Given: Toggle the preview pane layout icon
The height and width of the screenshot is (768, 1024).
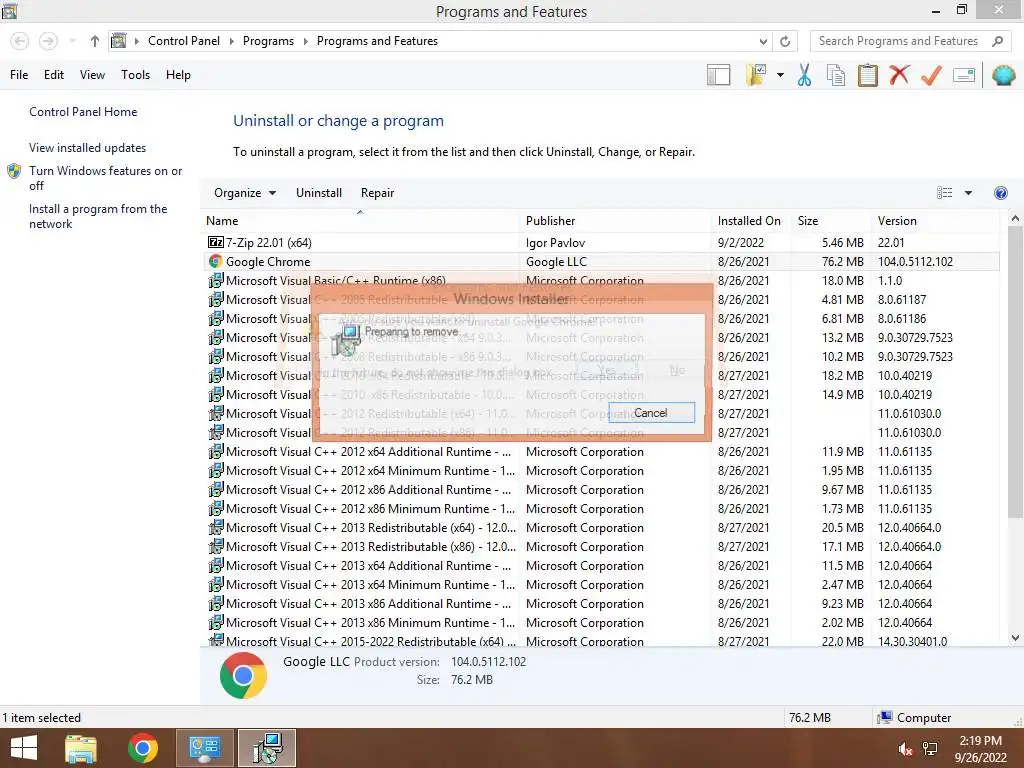Looking at the screenshot, I should pyautogui.click(x=718, y=75).
